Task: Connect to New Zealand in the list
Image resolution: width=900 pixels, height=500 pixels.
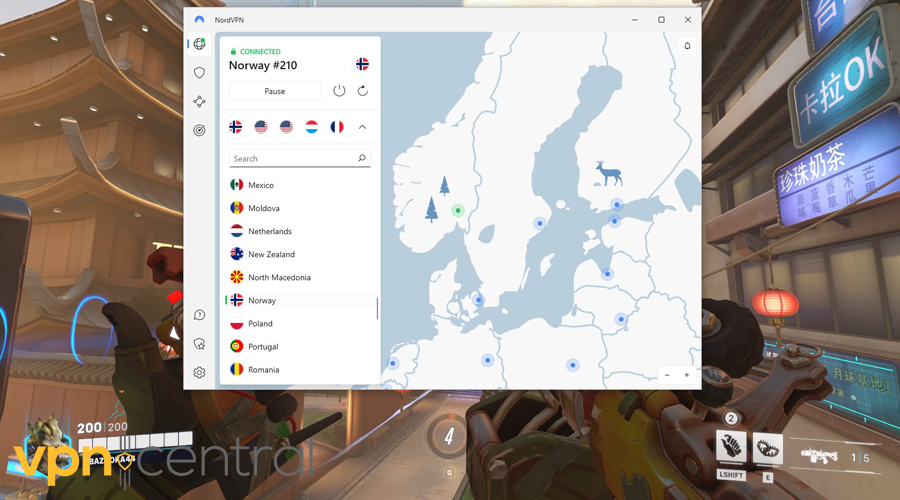Action: click(300, 254)
